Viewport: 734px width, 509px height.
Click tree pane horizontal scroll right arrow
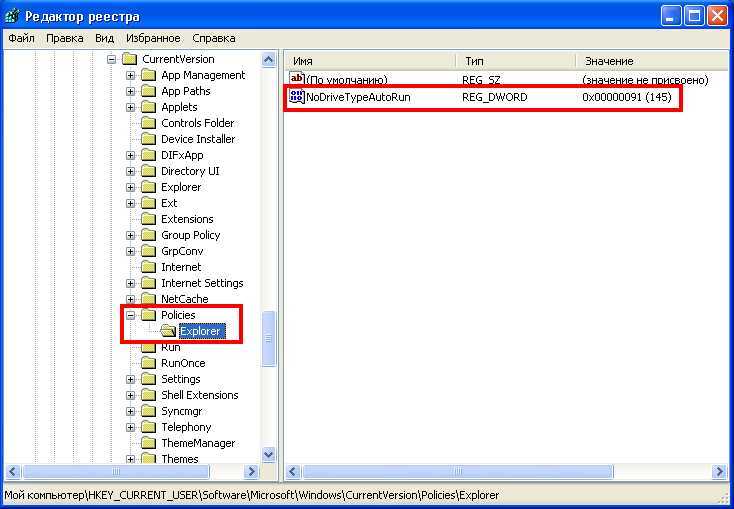pyautogui.click(x=251, y=471)
